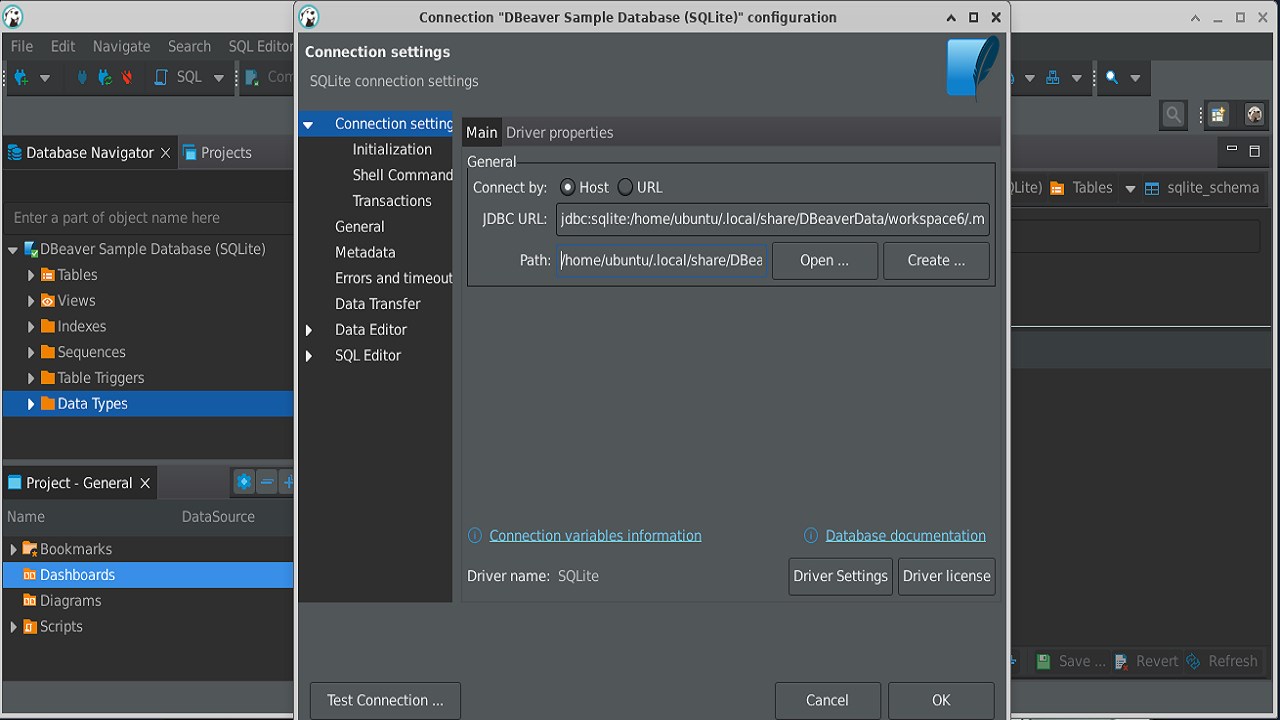
Task: Expand the SQL Editor settings node
Action: coord(308,356)
